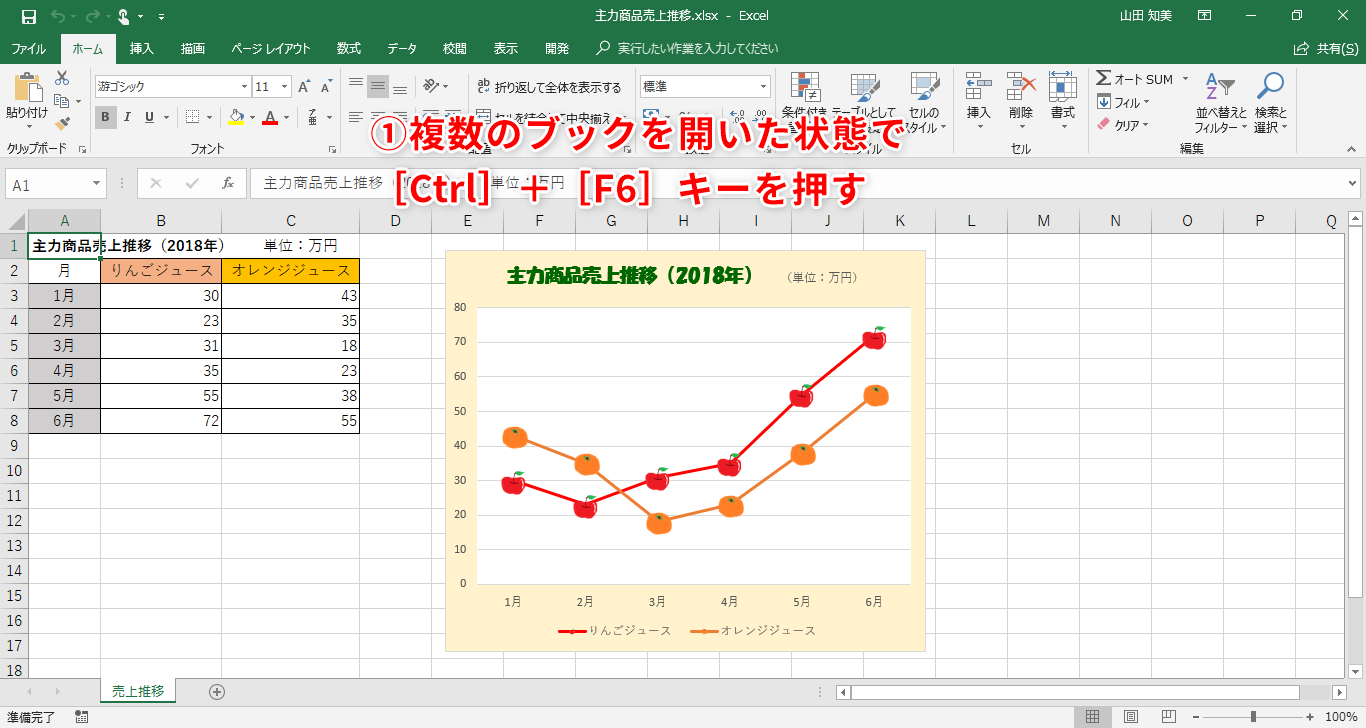Open the ファイル tab
This screenshot has height=728, width=1366.
coord(28,48)
